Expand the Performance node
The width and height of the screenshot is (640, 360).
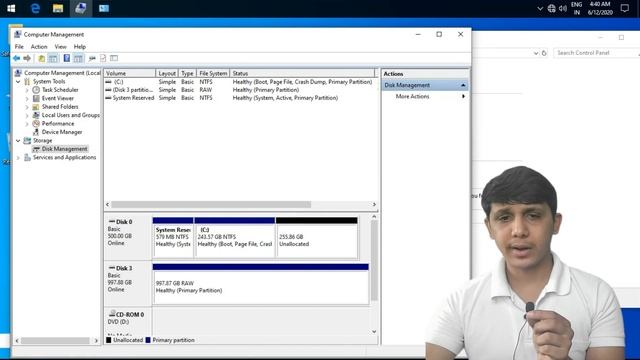point(27,124)
